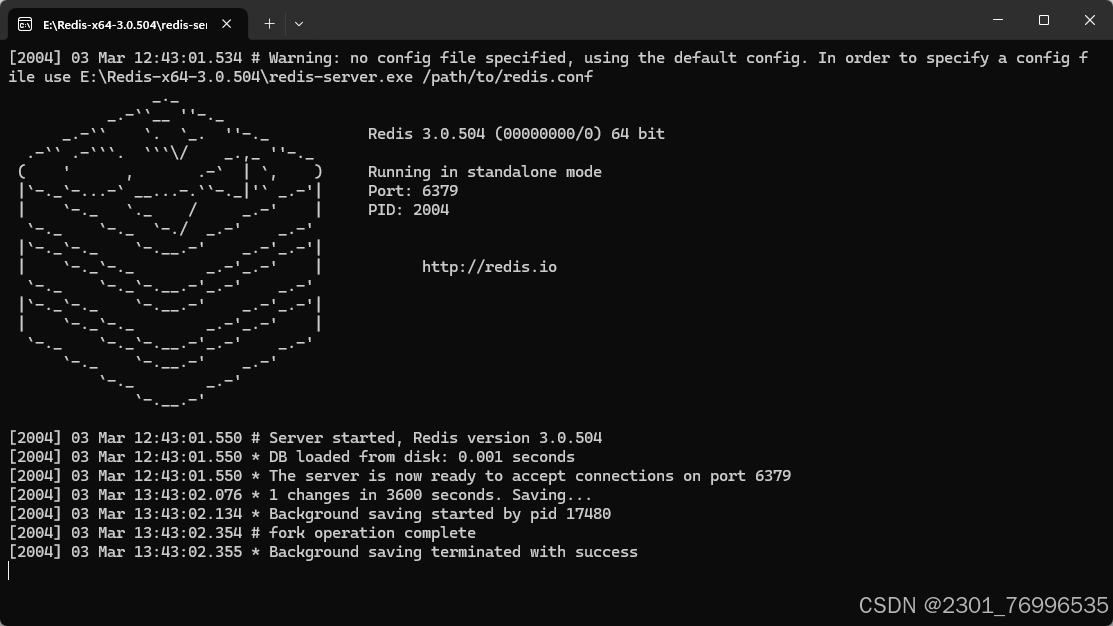The height and width of the screenshot is (626, 1113).
Task: Minimize the terminal window
Action: (x=998, y=20)
